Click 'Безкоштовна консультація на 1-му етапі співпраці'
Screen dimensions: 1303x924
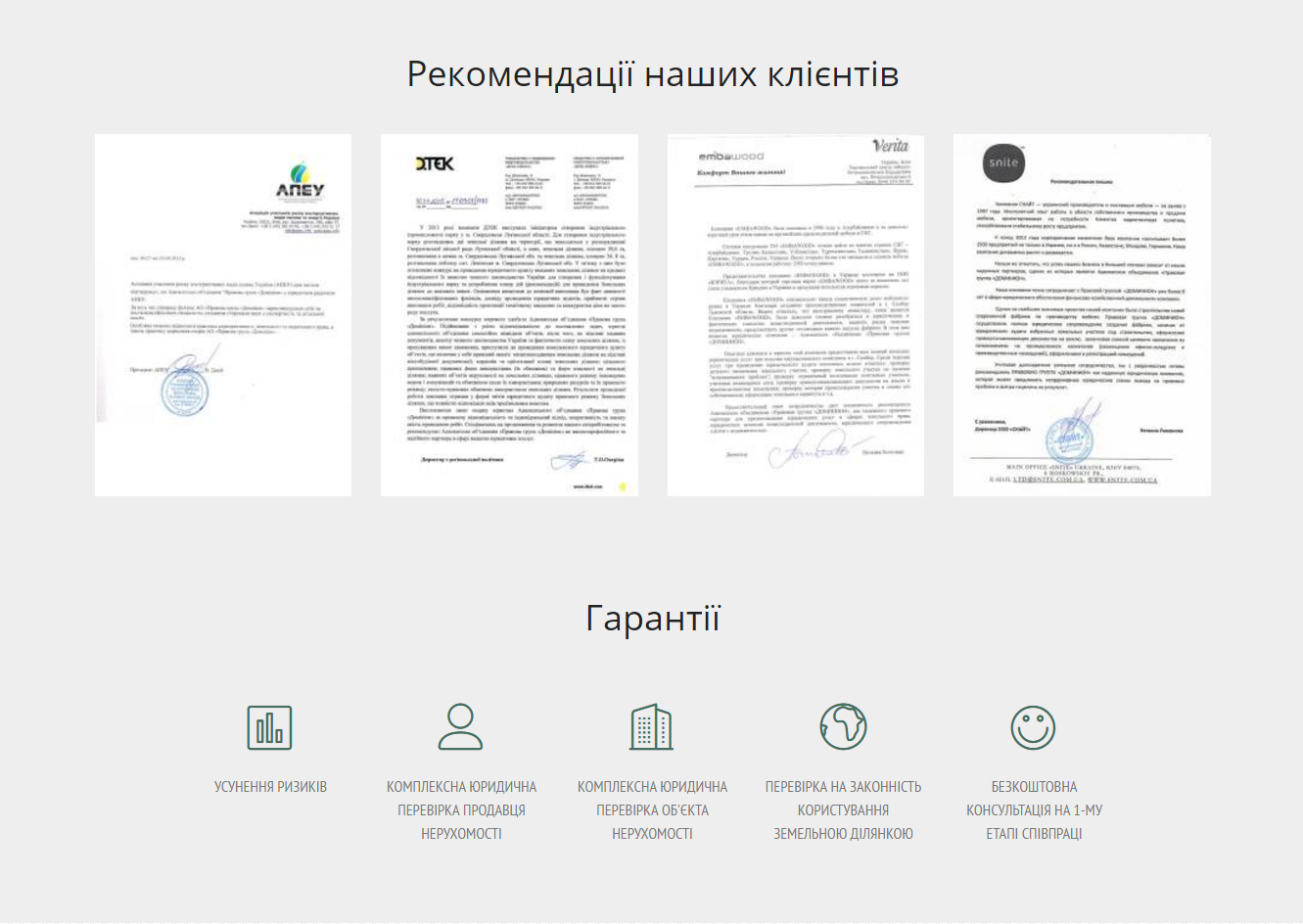pyautogui.click(x=1034, y=810)
